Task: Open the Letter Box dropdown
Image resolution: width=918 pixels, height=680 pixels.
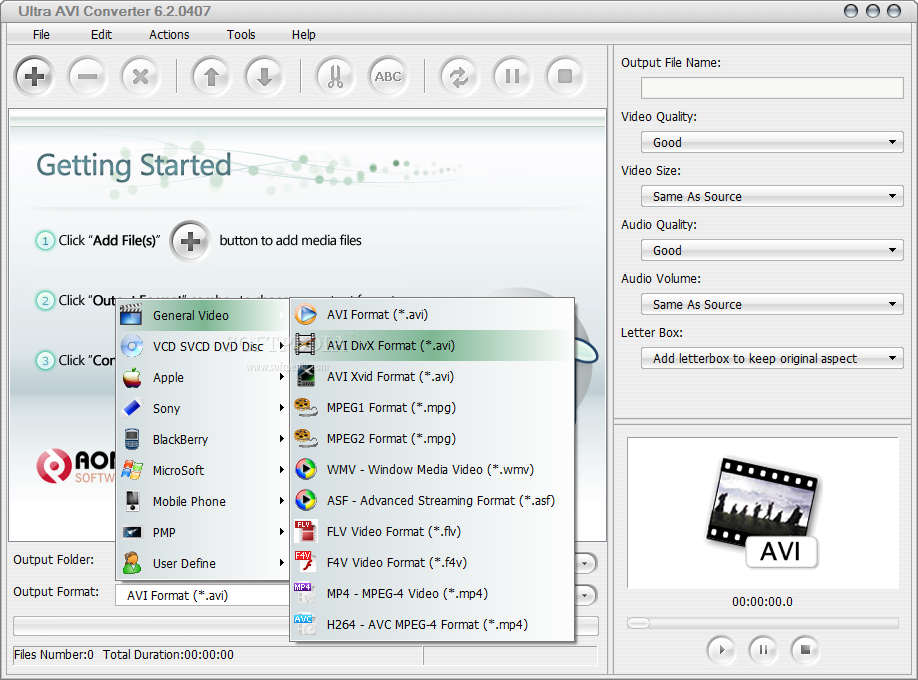Action: coord(772,358)
